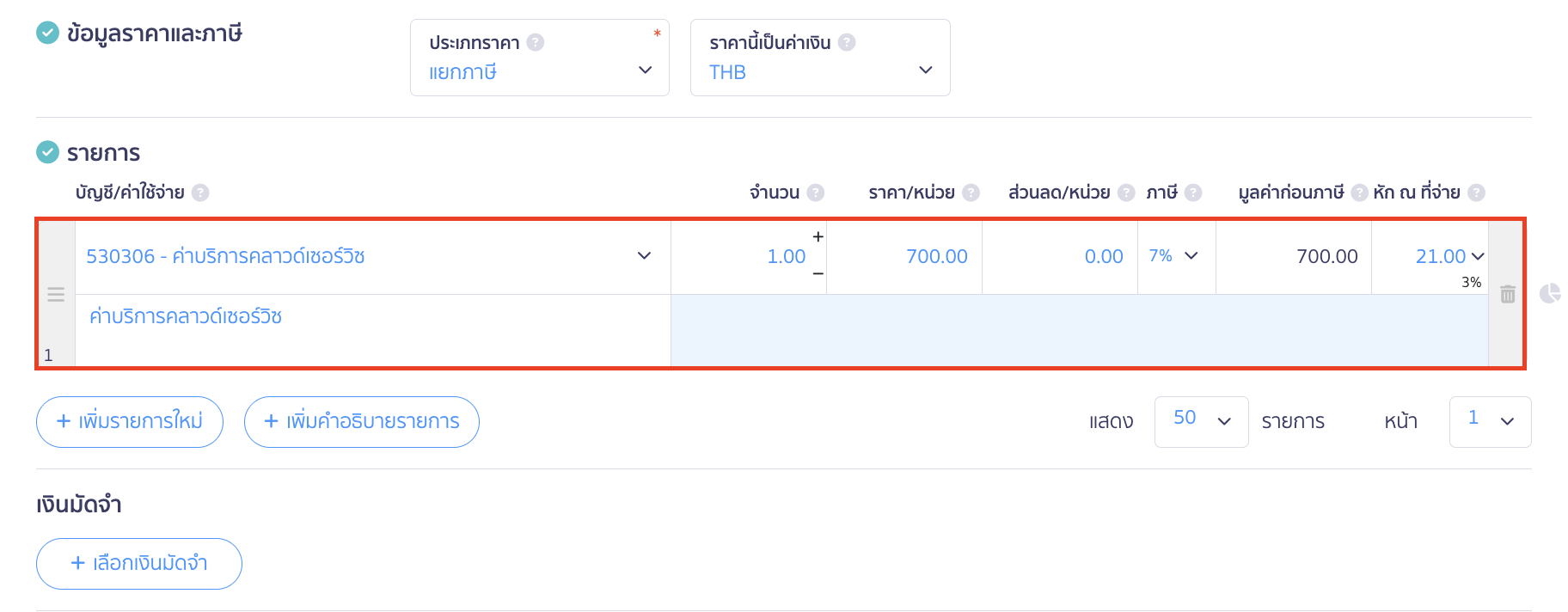Viewport: 1568px width, 612px height.
Task: Expand the withholding tax 21.00 dropdown
Action: 1478,256
